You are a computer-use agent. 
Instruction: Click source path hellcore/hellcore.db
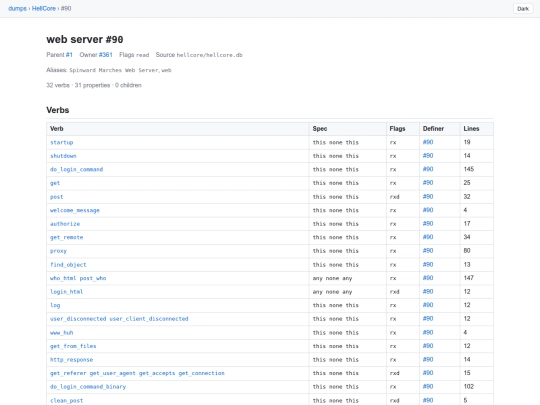click(x=209, y=55)
